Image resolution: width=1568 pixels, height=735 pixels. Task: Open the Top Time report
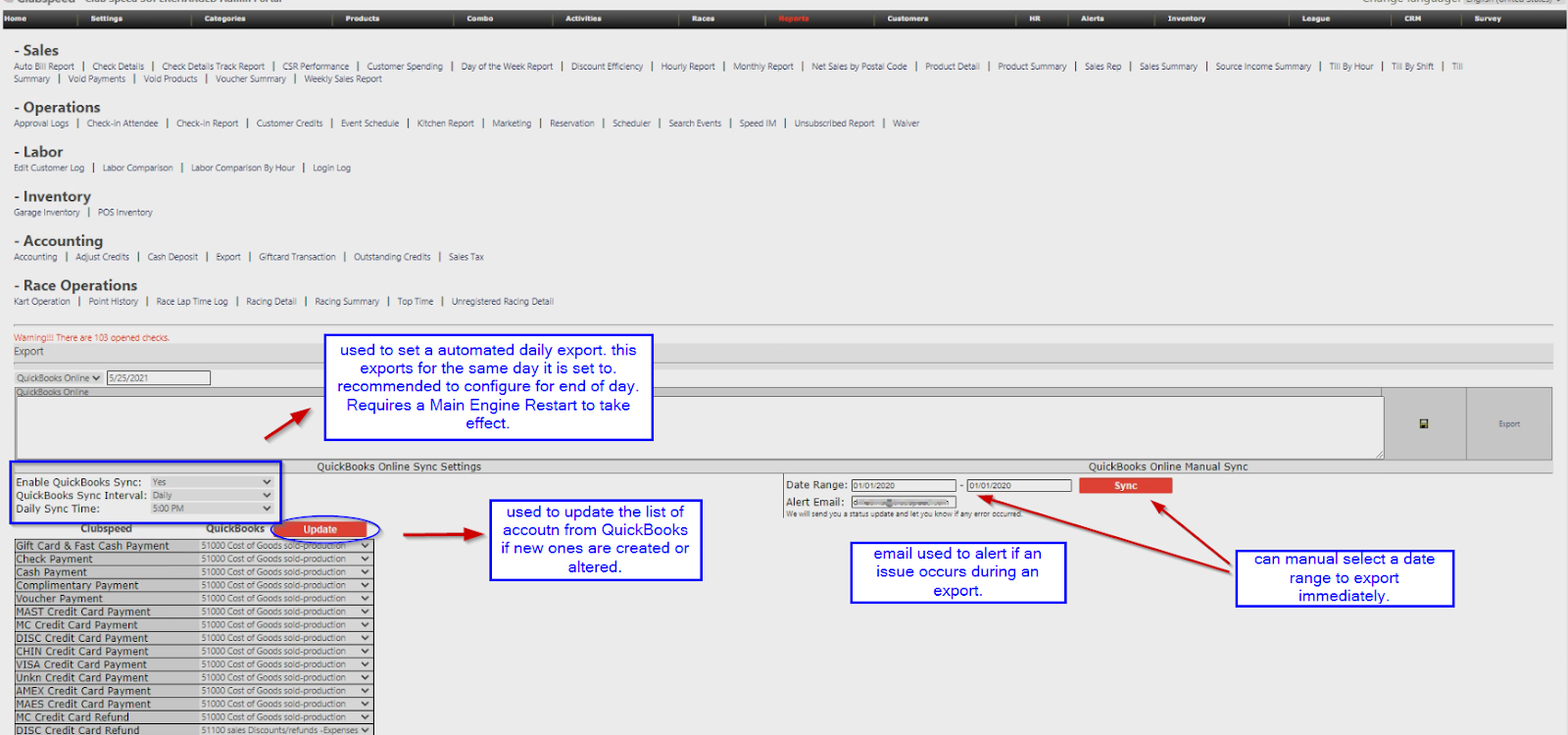(x=416, y=302)
